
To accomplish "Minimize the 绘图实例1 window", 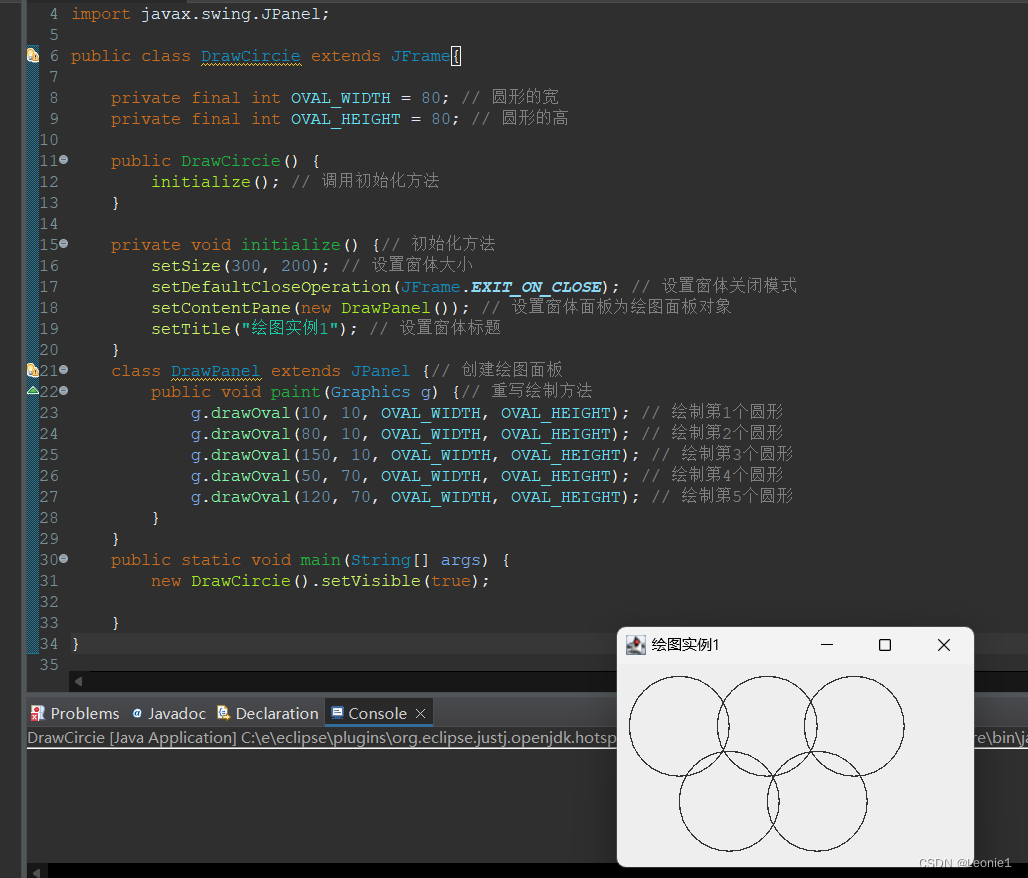I will (x=827, y=645).
